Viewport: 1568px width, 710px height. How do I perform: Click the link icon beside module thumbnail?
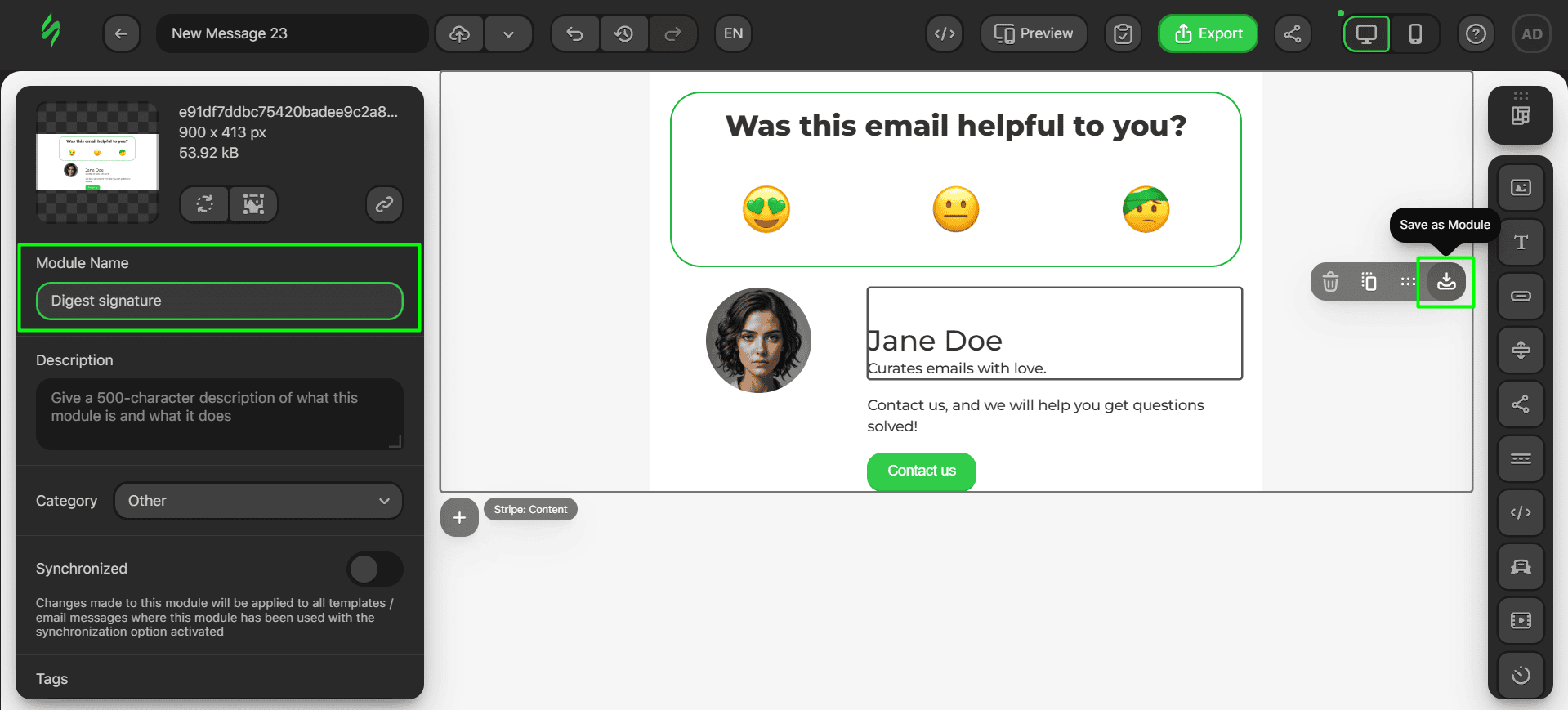384,204
